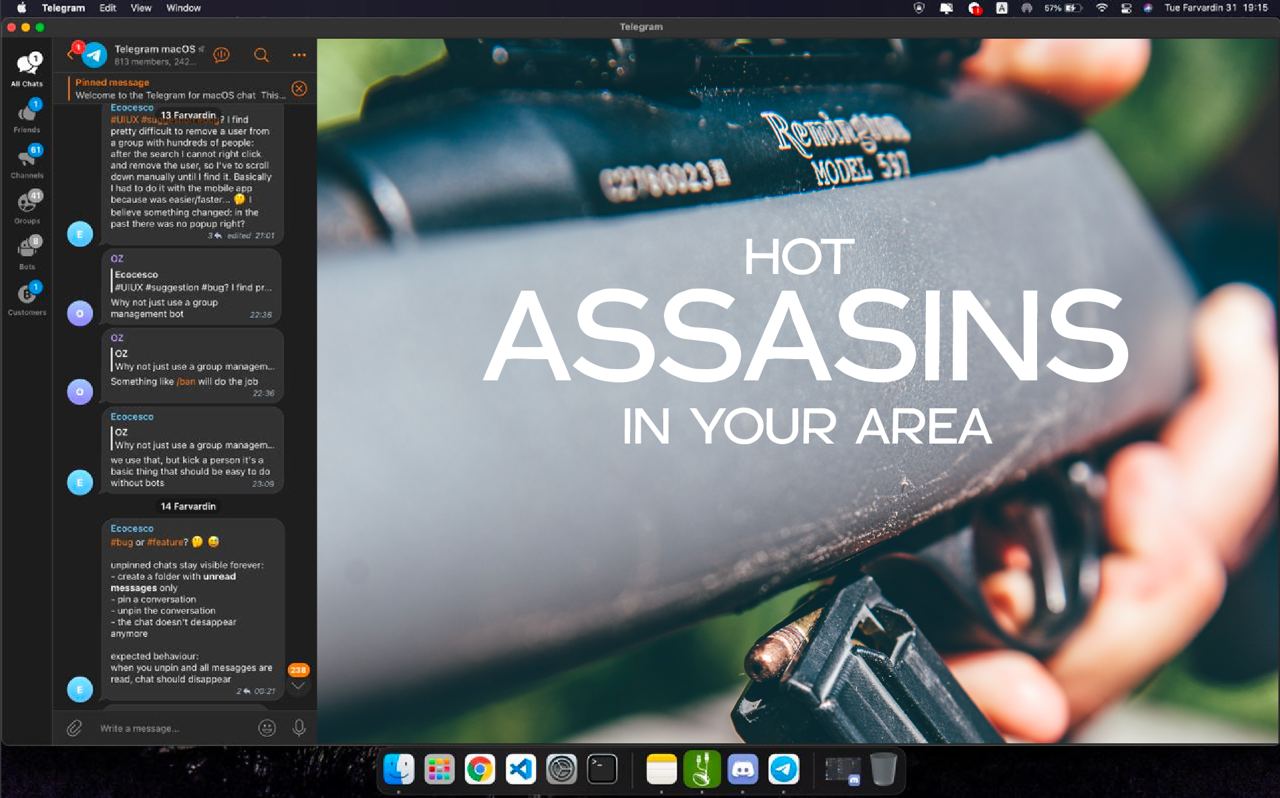Viewport: 1280px width, 798px height.
Task: Open System Preferences from the Dock
Action: [562, 769]
